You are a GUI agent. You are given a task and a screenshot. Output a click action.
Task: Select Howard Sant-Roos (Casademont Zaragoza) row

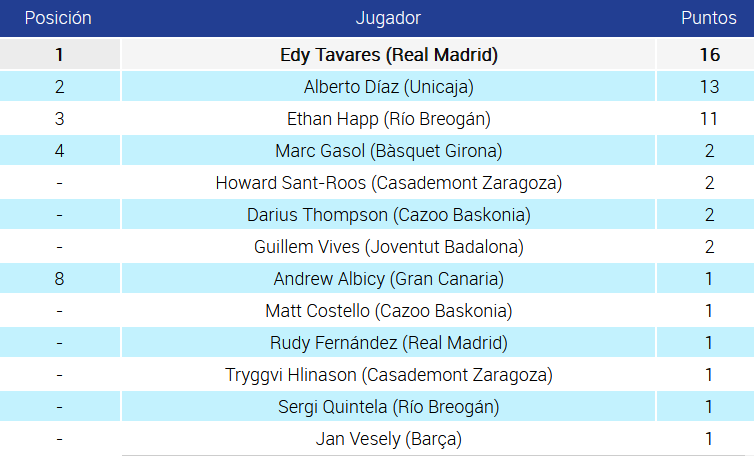pyautogui.click(x=388, y=183)
